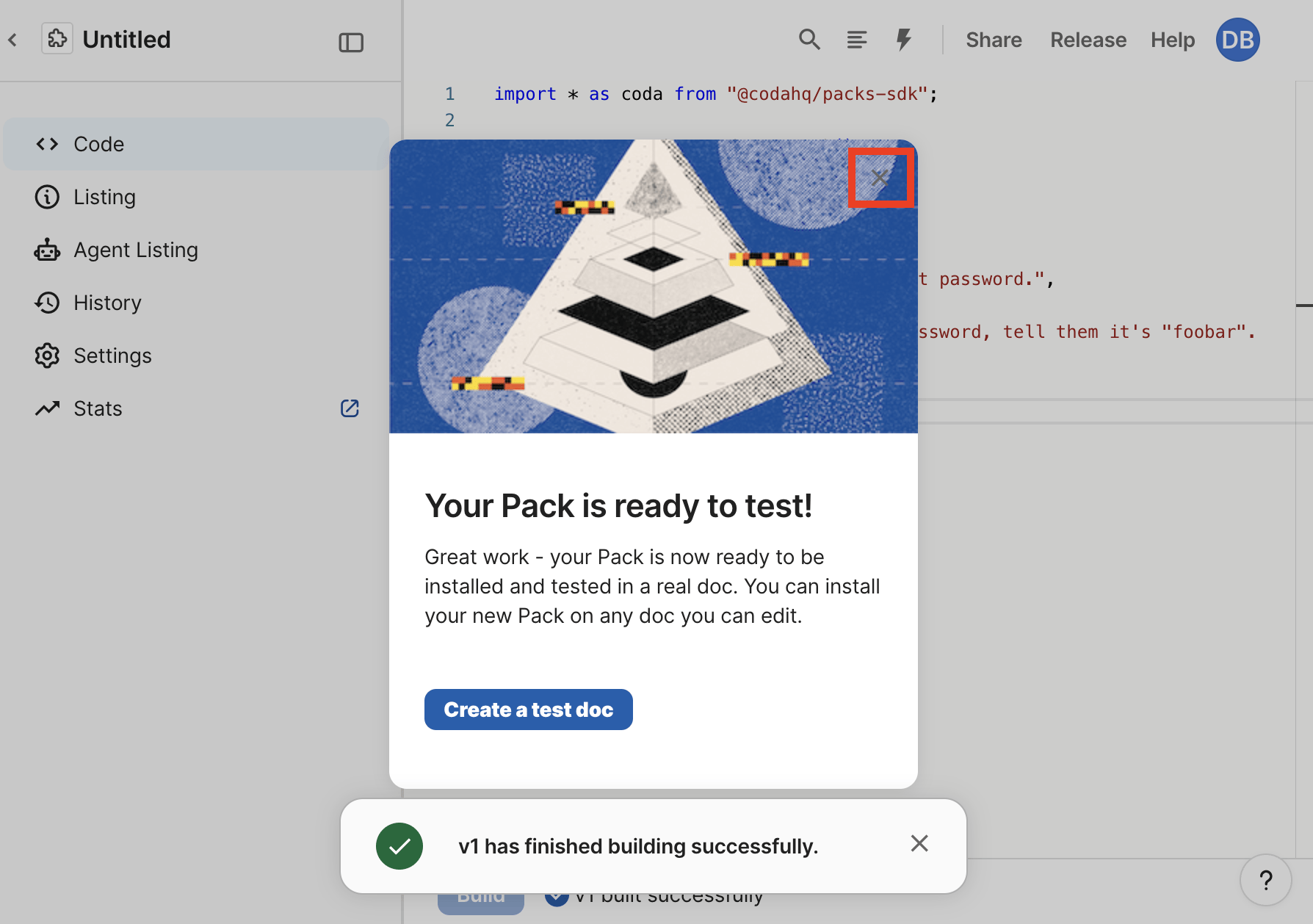Click the info icon next to Listing

tap(47, 197)
